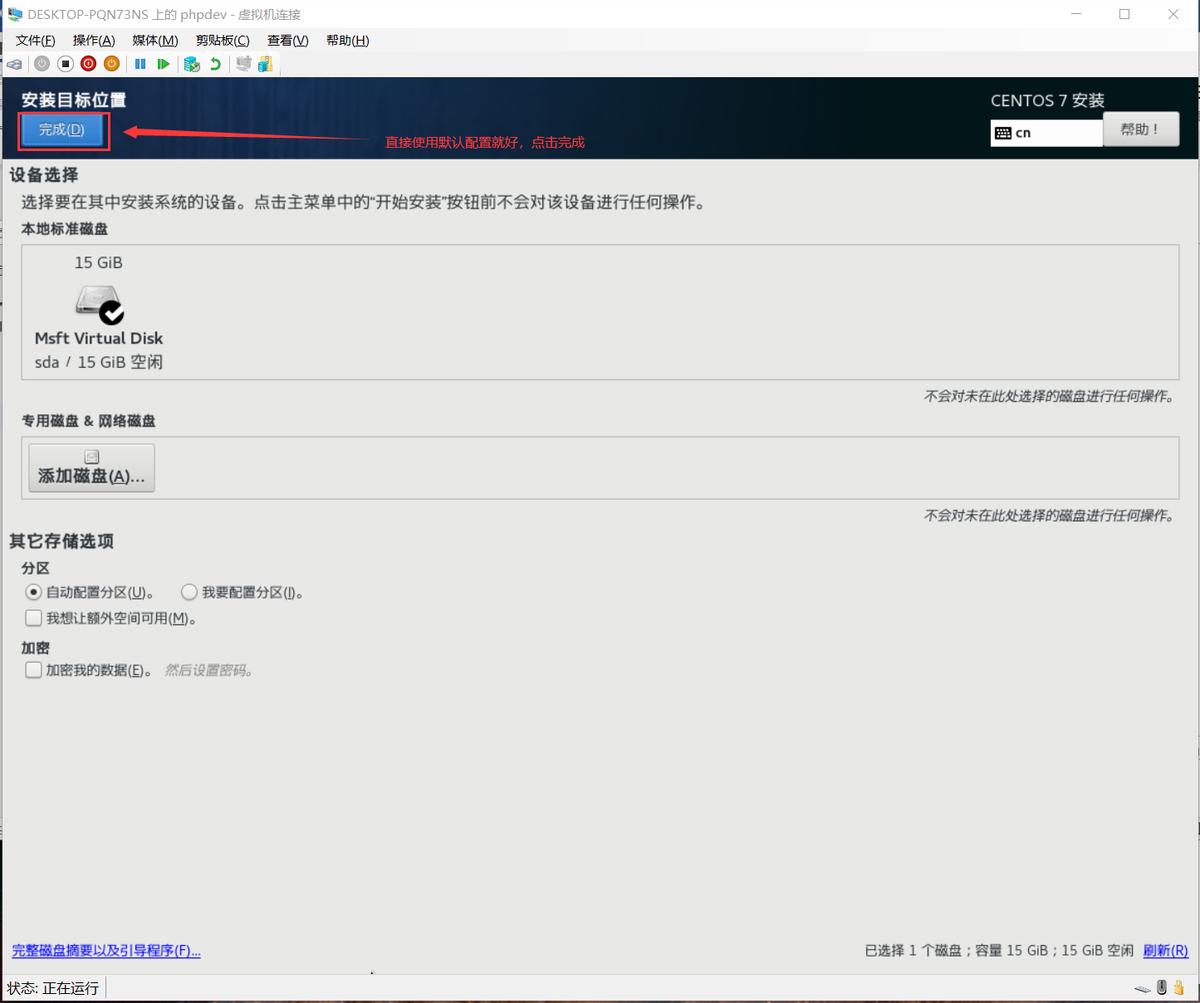The image size is (1200, 1003).
Task: Enable the 我要配置分区 radio option
Action: (x=189, y=592)
